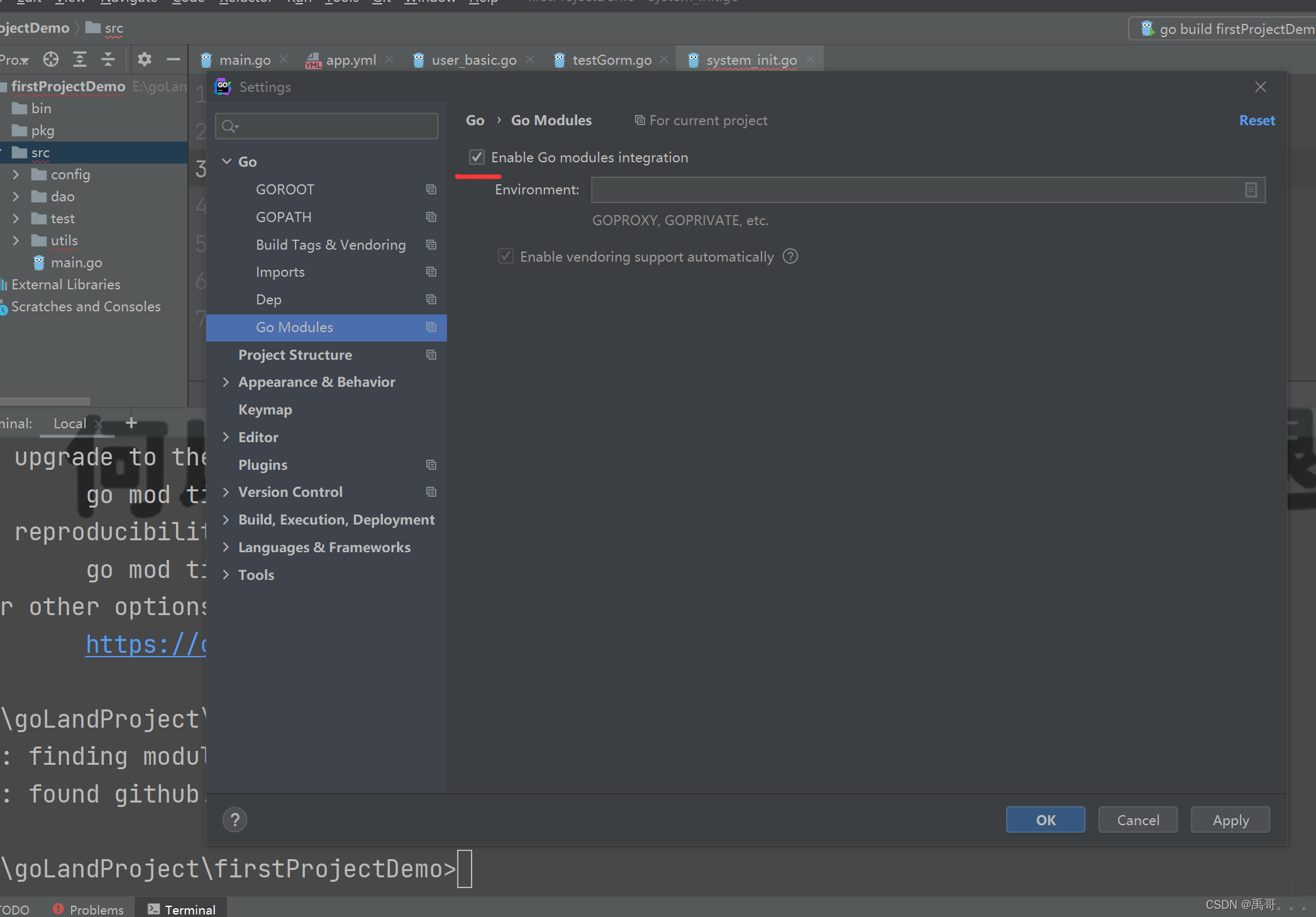Click the project-level icon beside Imports

[x=431, y=272]
